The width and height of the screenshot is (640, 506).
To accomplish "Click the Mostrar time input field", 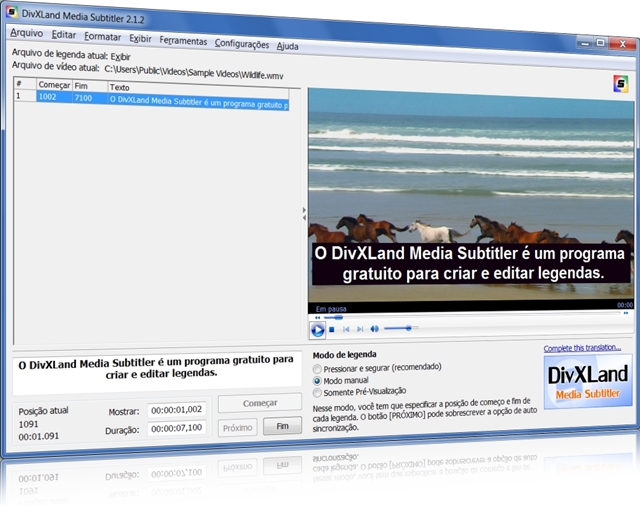I will click(x=177, y=410).
